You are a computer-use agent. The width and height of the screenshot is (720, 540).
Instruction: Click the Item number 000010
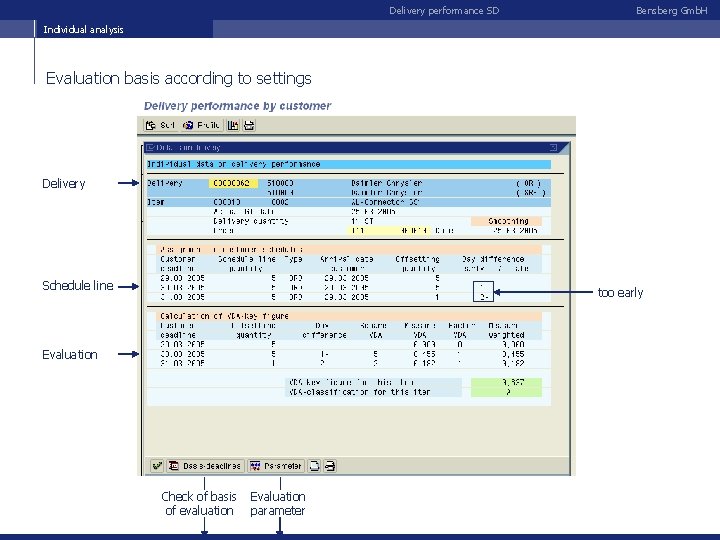point(227,202)
